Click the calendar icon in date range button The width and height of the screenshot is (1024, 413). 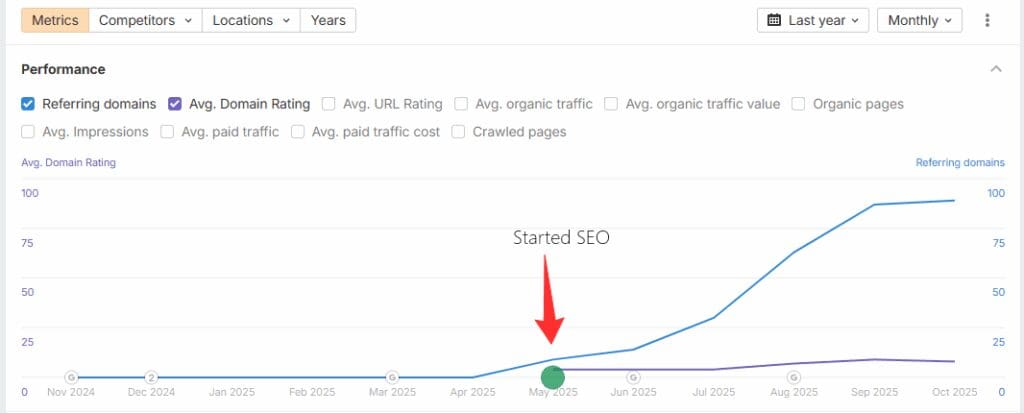coord(775,20)
